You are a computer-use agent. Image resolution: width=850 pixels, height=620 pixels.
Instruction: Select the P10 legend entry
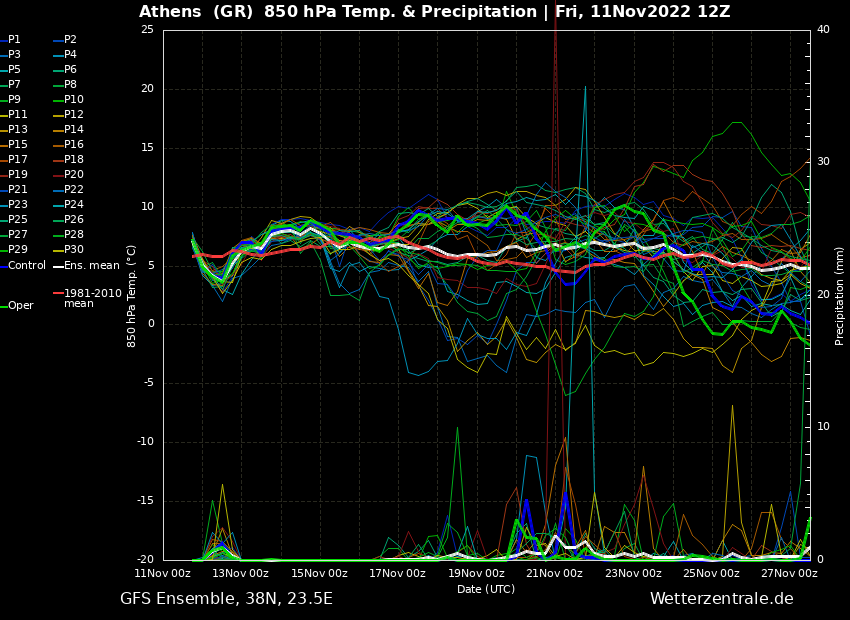coord(73,100)
